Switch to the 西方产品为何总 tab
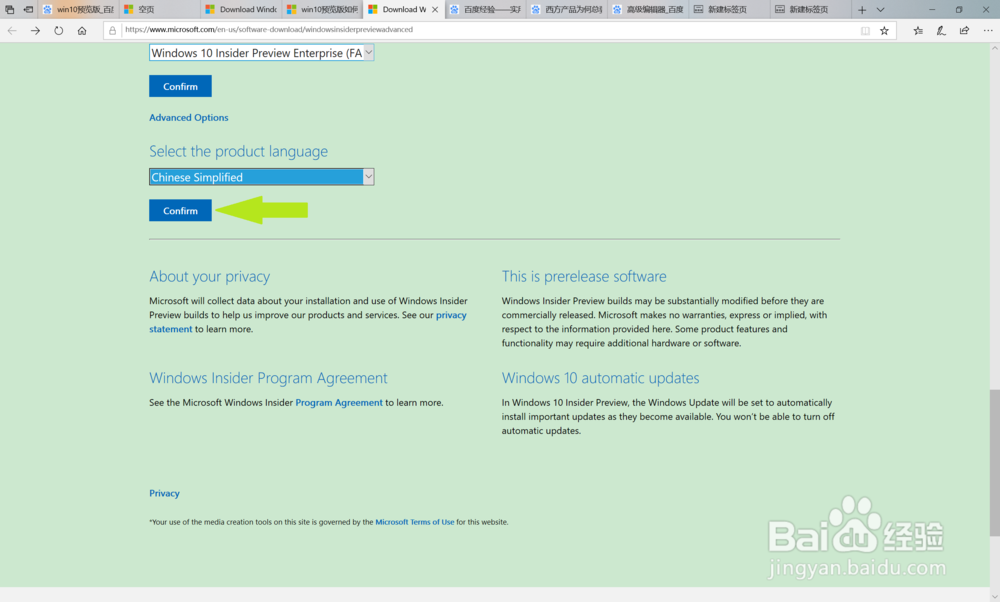The width and height of the screenshot is (1000, 602). [567, 10]
